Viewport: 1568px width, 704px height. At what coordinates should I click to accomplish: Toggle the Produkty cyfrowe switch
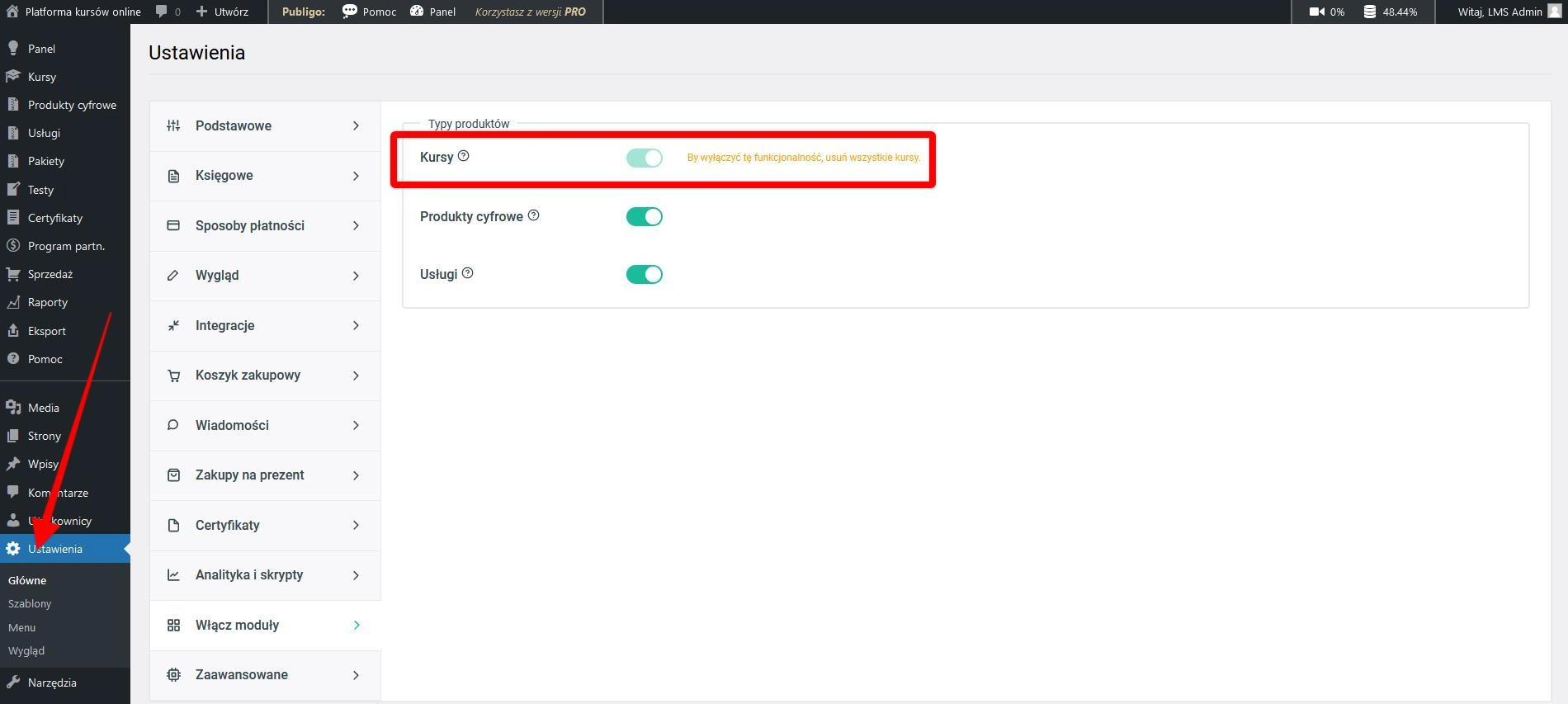coord(644,216)
